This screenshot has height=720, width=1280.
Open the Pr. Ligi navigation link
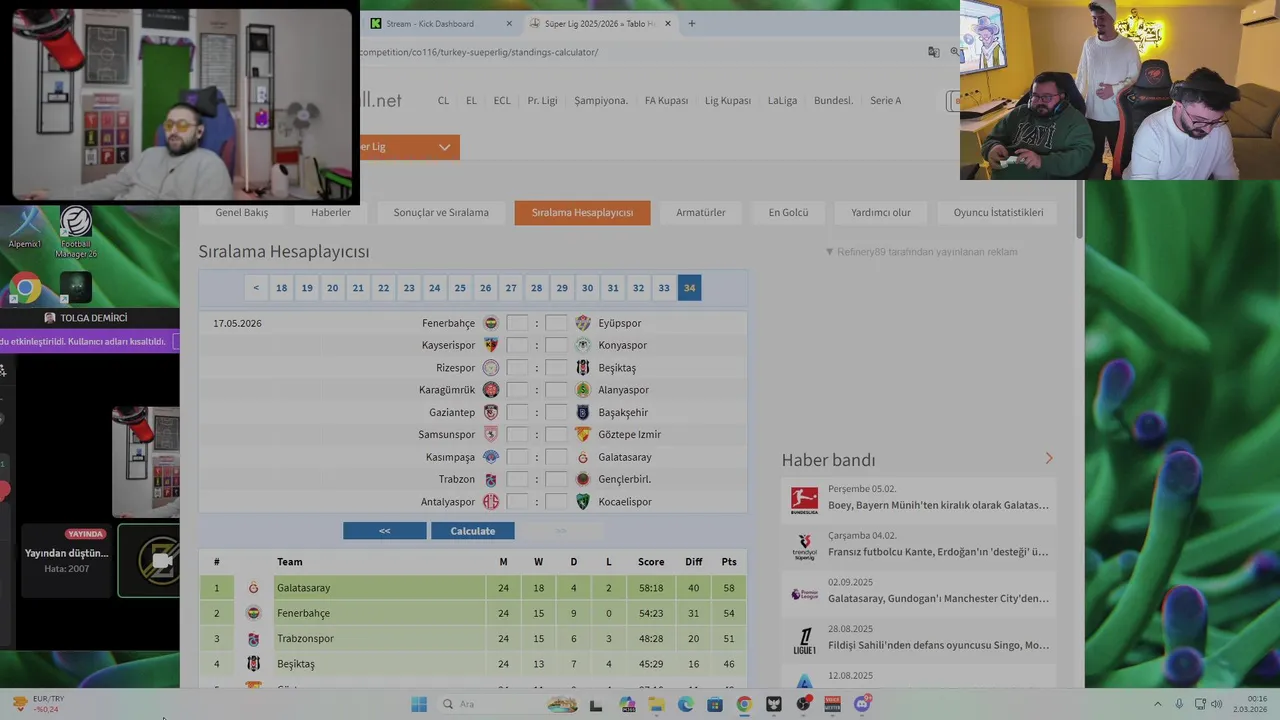pyautogui.click(x=543, y=100)
